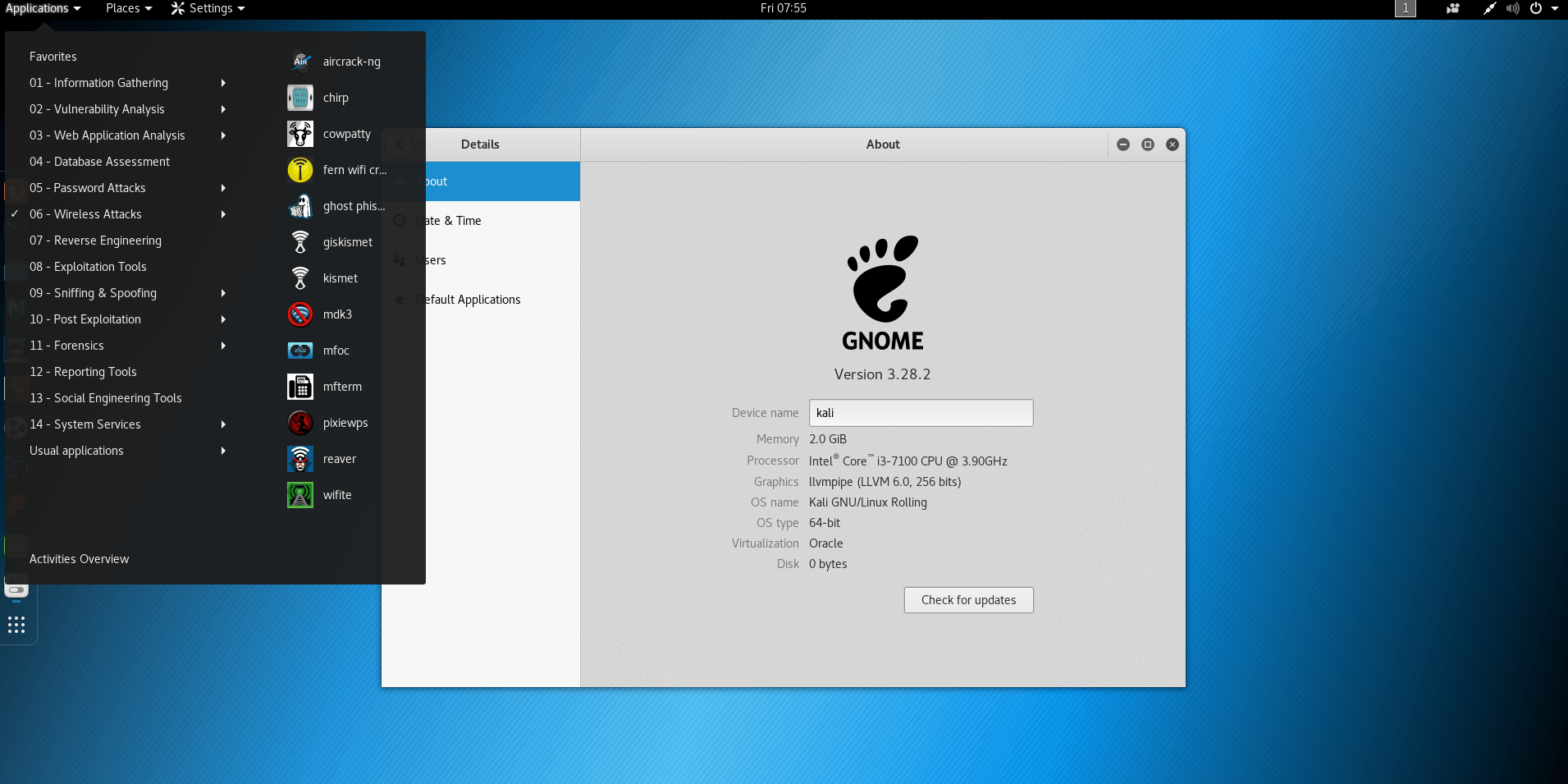Image resolution: width=1568 pixels, height=784 pixels.
Task: Launch mfoc icon
Action: click(x=300, y=351)
